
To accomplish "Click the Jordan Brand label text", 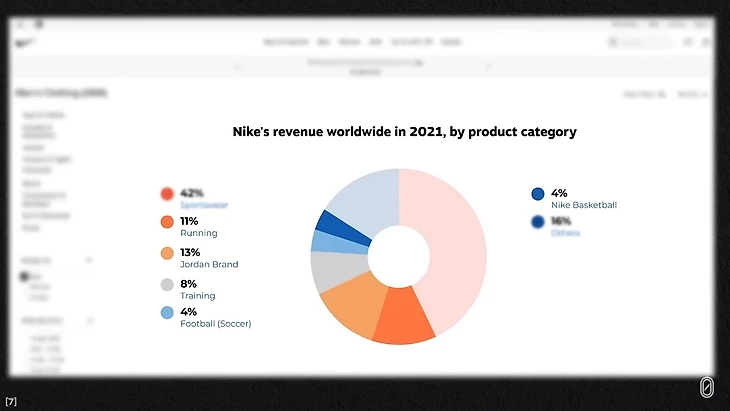I will tap(209, 265).
